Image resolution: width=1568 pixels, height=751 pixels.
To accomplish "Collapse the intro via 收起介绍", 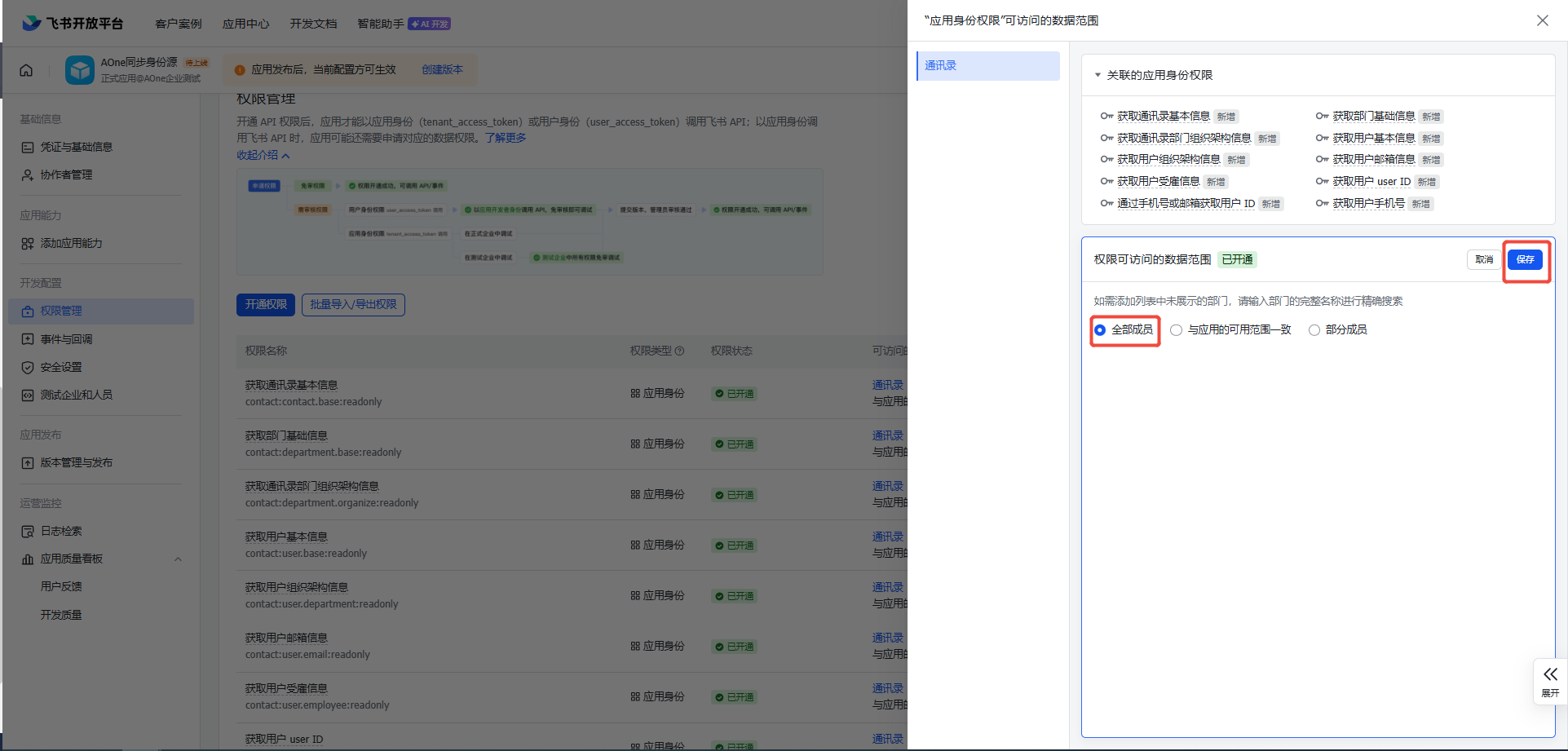I will (x=263, y=155).
